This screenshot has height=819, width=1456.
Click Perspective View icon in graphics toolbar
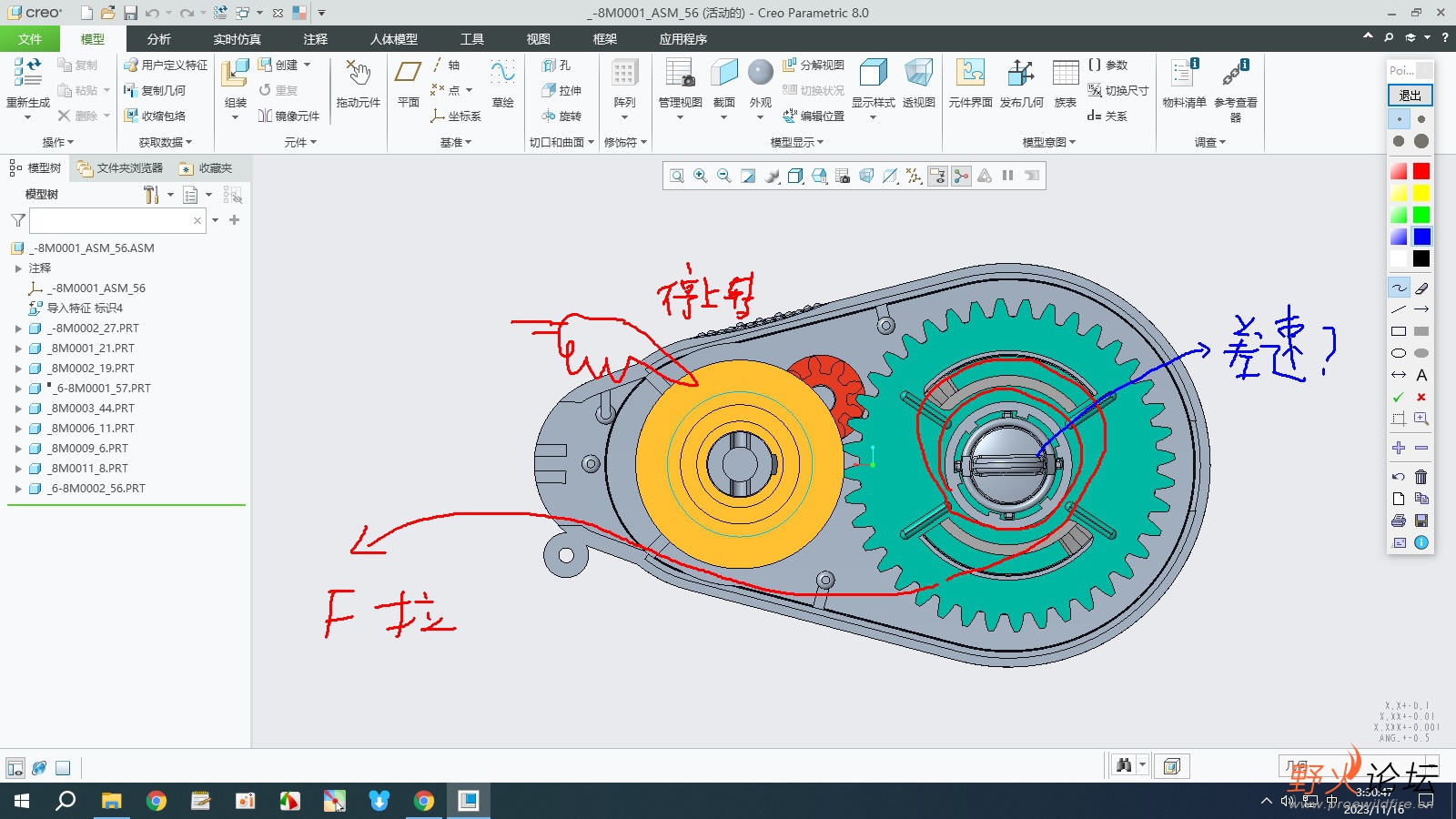click(x=866, y=176)
